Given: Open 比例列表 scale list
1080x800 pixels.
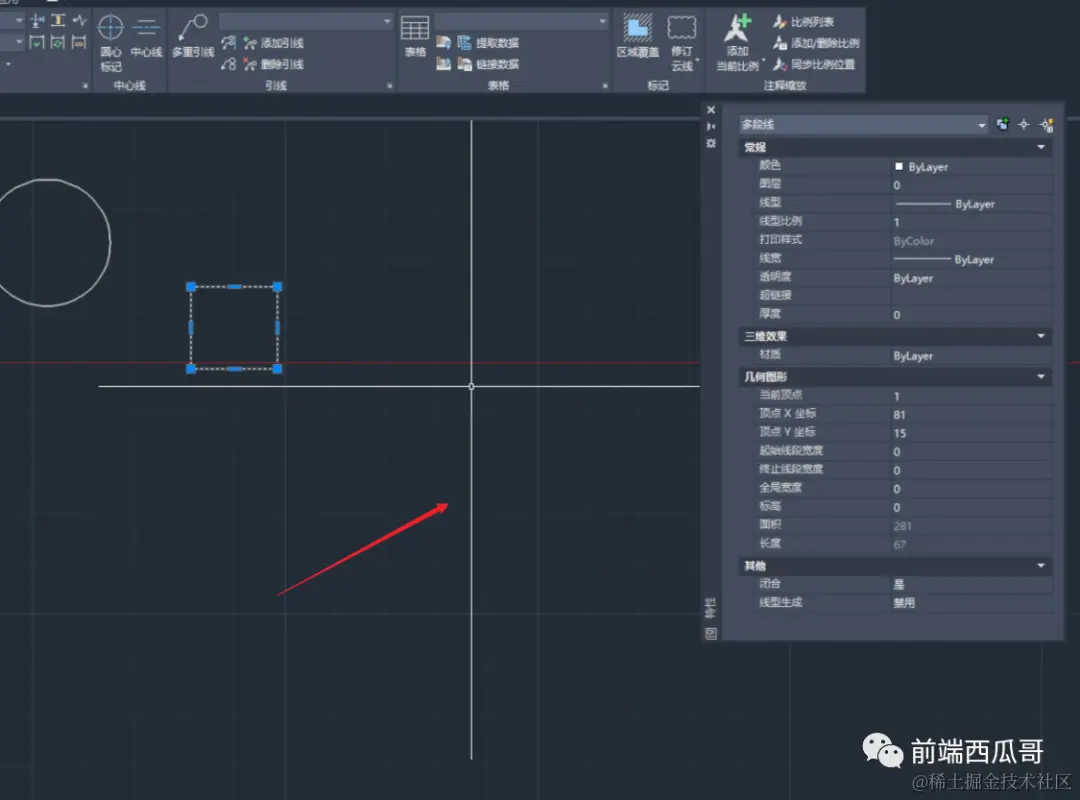Looking at the screenshot, I should (x=803, y=22).
